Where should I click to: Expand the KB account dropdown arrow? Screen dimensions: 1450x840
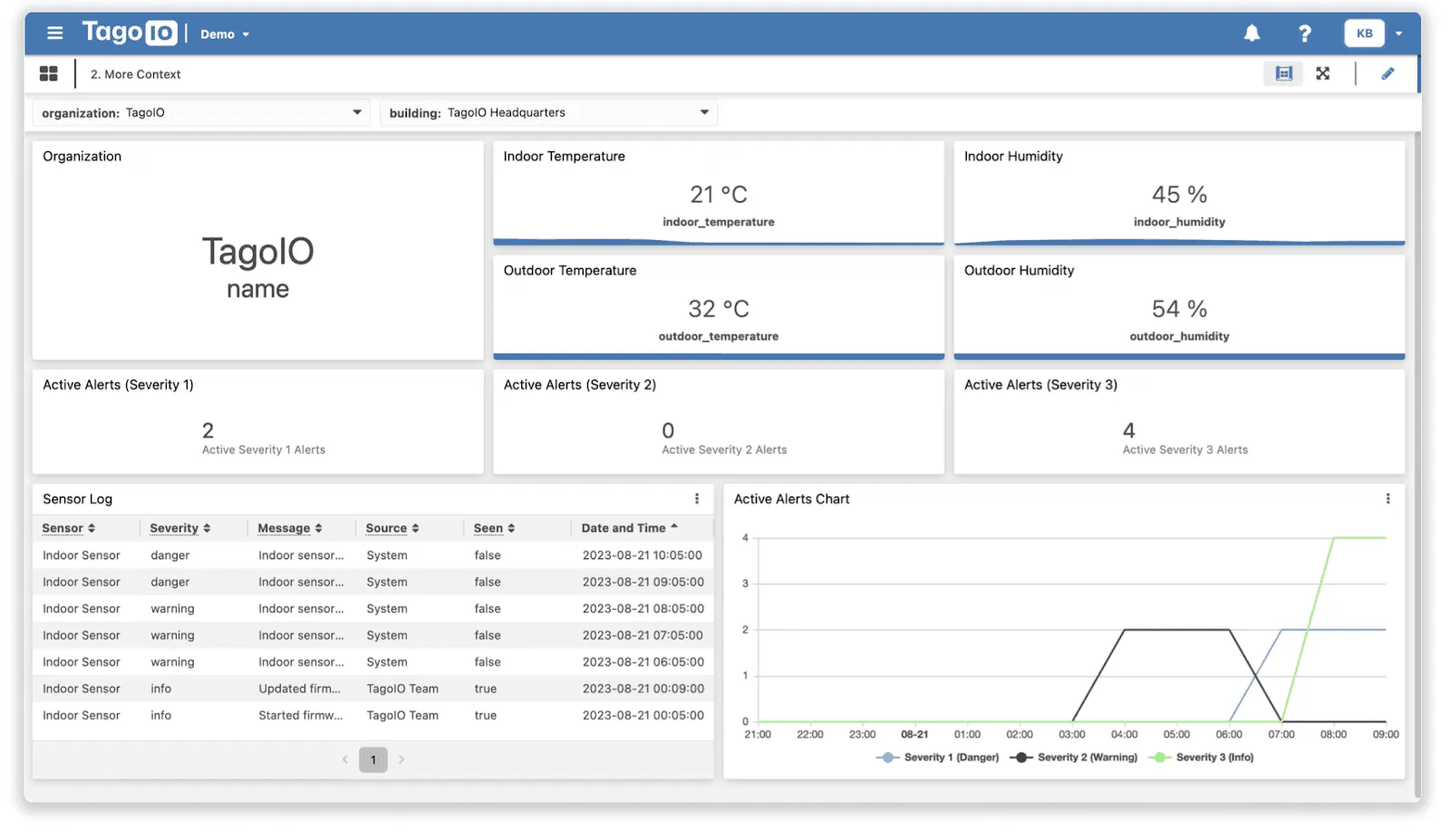1400,33
